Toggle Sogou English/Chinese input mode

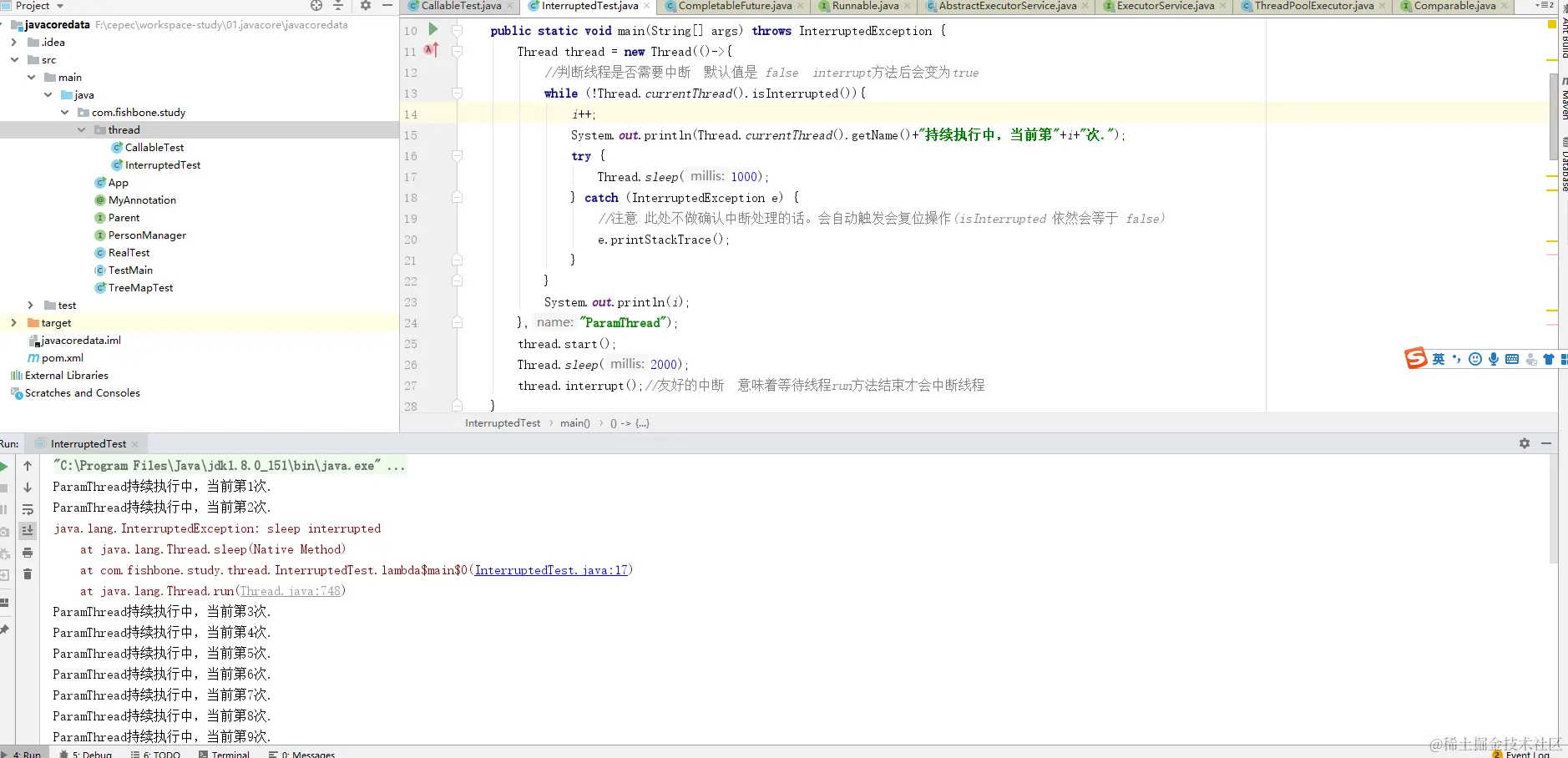[x=1439, y=359]
